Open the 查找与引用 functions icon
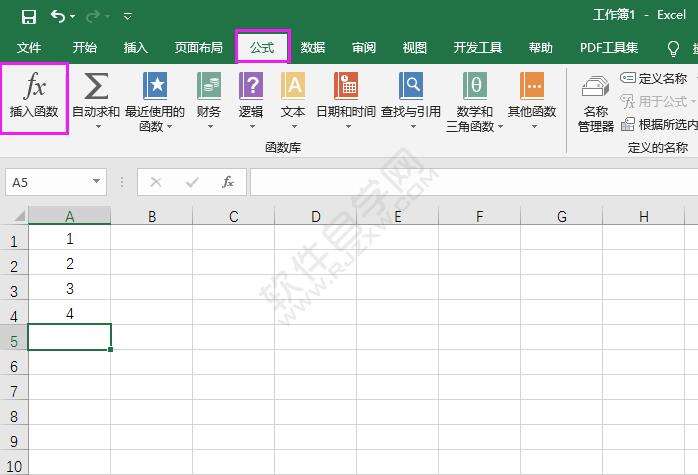 [x=411, y=86]
